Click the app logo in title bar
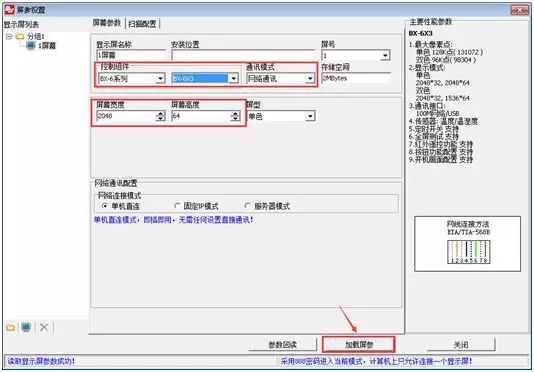The image size is (534, 372). coord(10,10)
